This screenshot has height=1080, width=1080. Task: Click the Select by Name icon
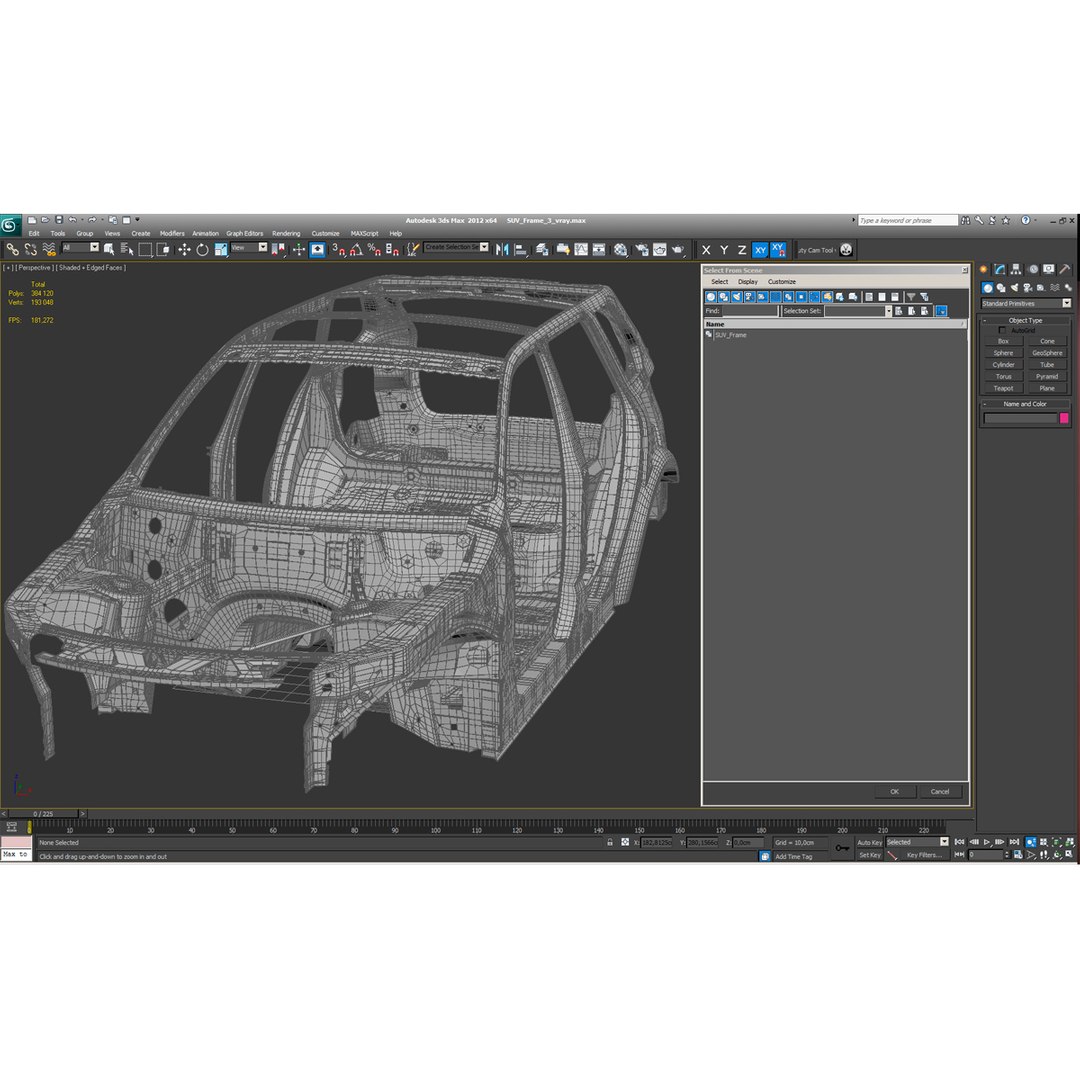coord(127,249)
